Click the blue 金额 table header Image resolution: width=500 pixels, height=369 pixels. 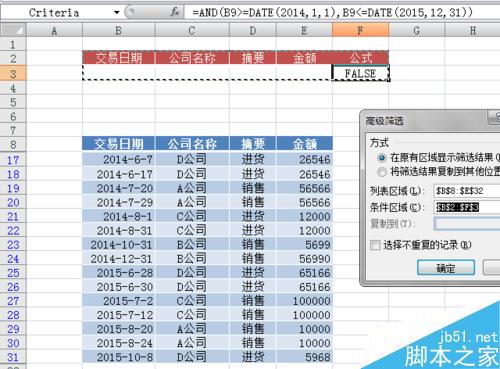pos(304,144)
